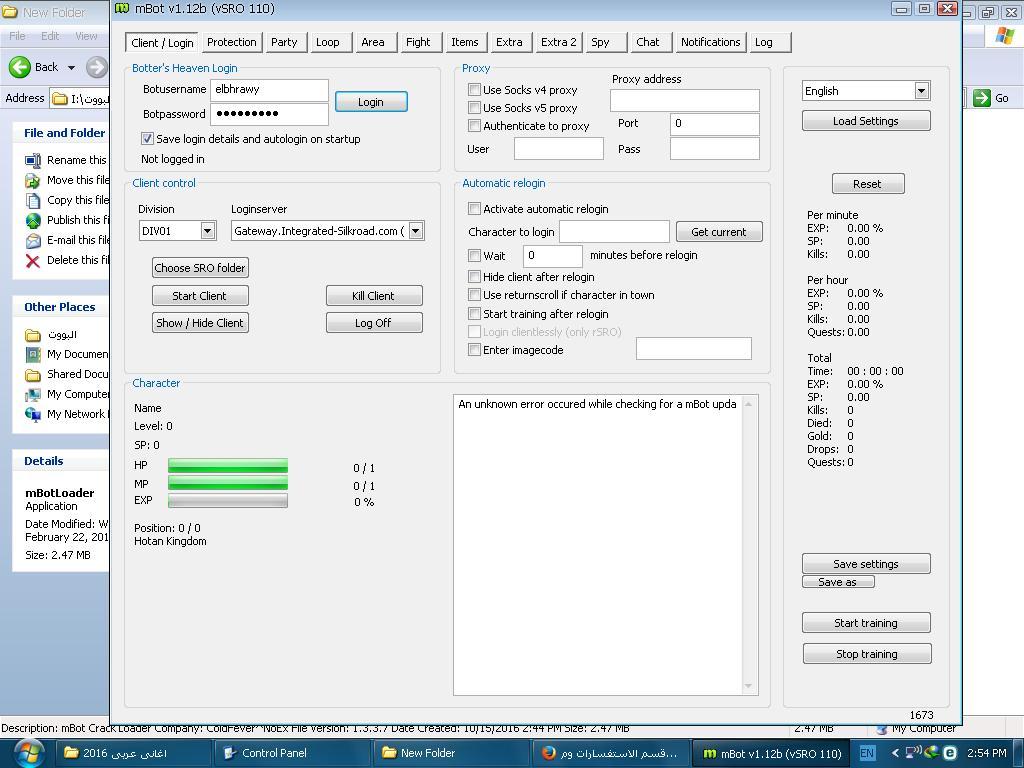Click the Copy this file icon

pos(33,200)
